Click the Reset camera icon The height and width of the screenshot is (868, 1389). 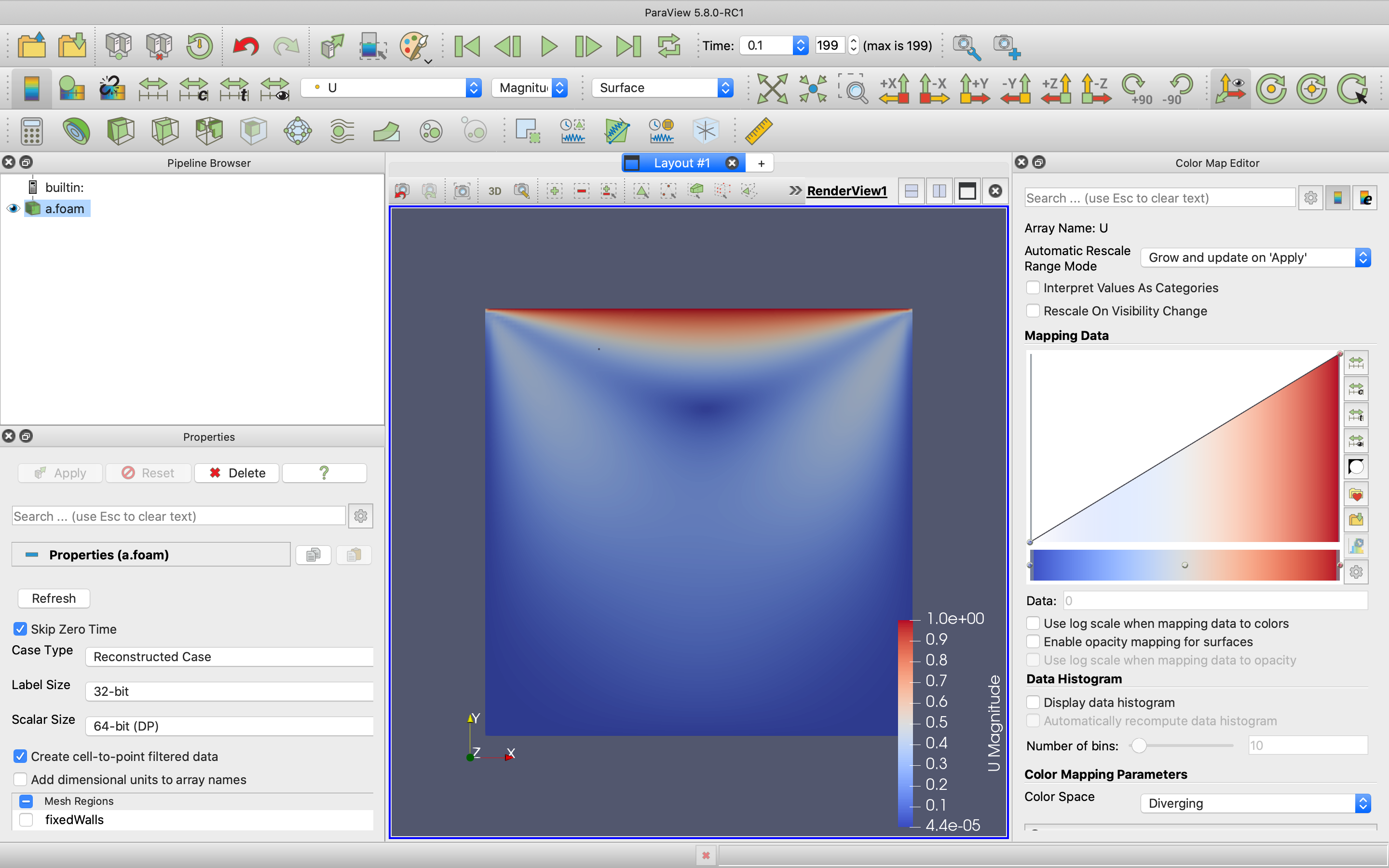point(772,88)
